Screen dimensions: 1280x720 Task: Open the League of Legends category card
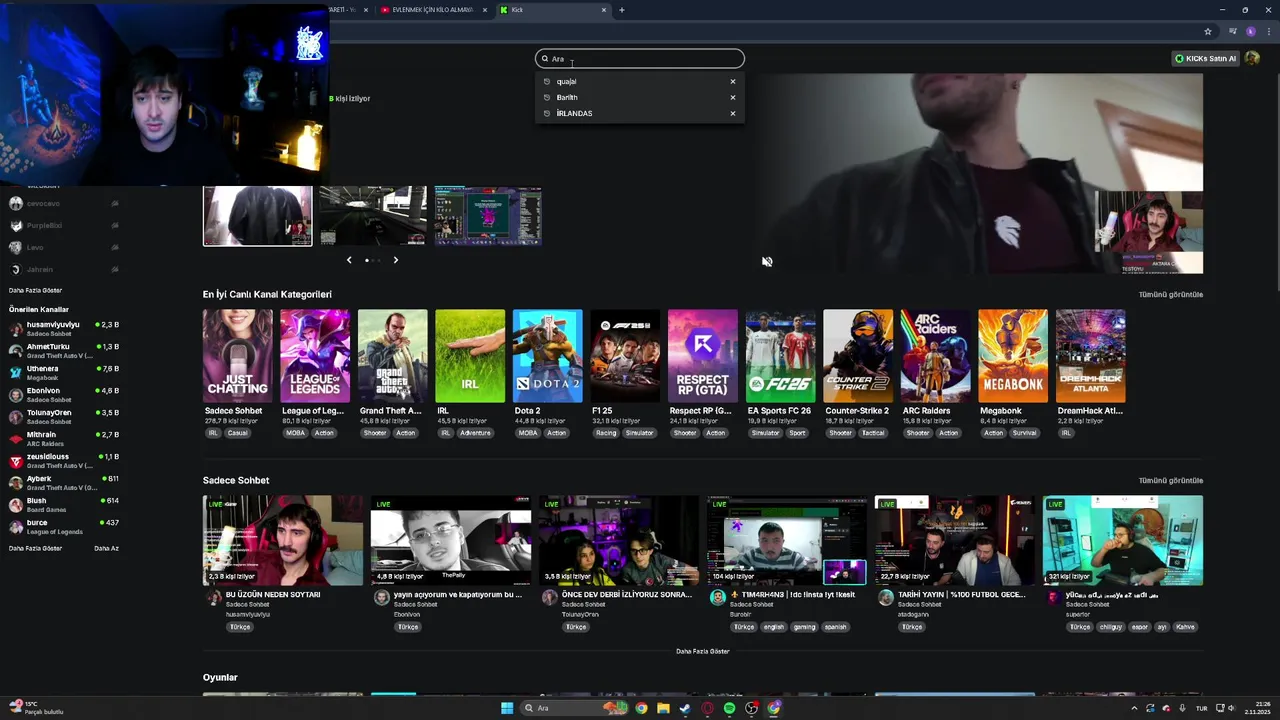315,356
